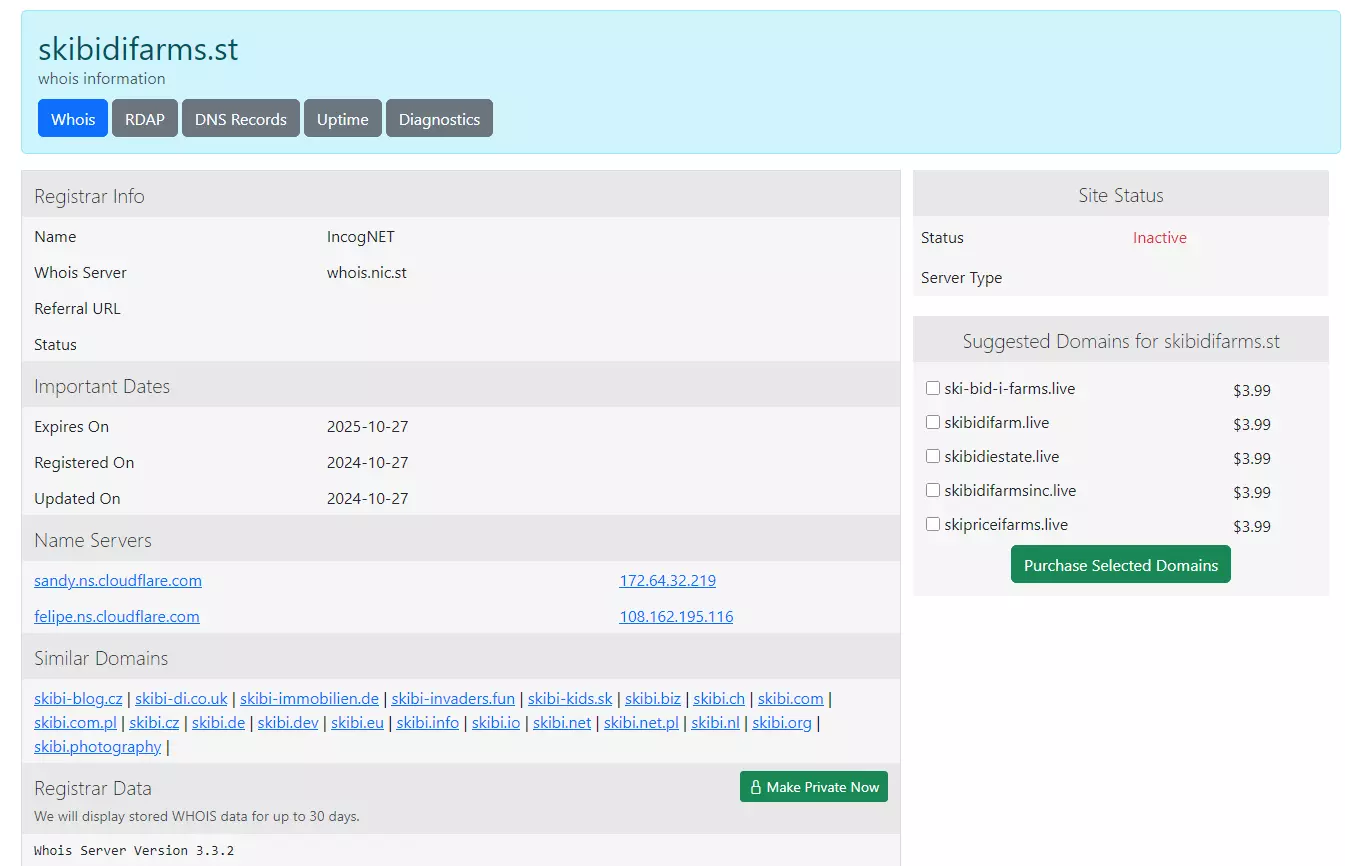This screenshot has width=1345, height=866.
Task: Click the skibidifarms.st page heading
Action: point(138,49)
